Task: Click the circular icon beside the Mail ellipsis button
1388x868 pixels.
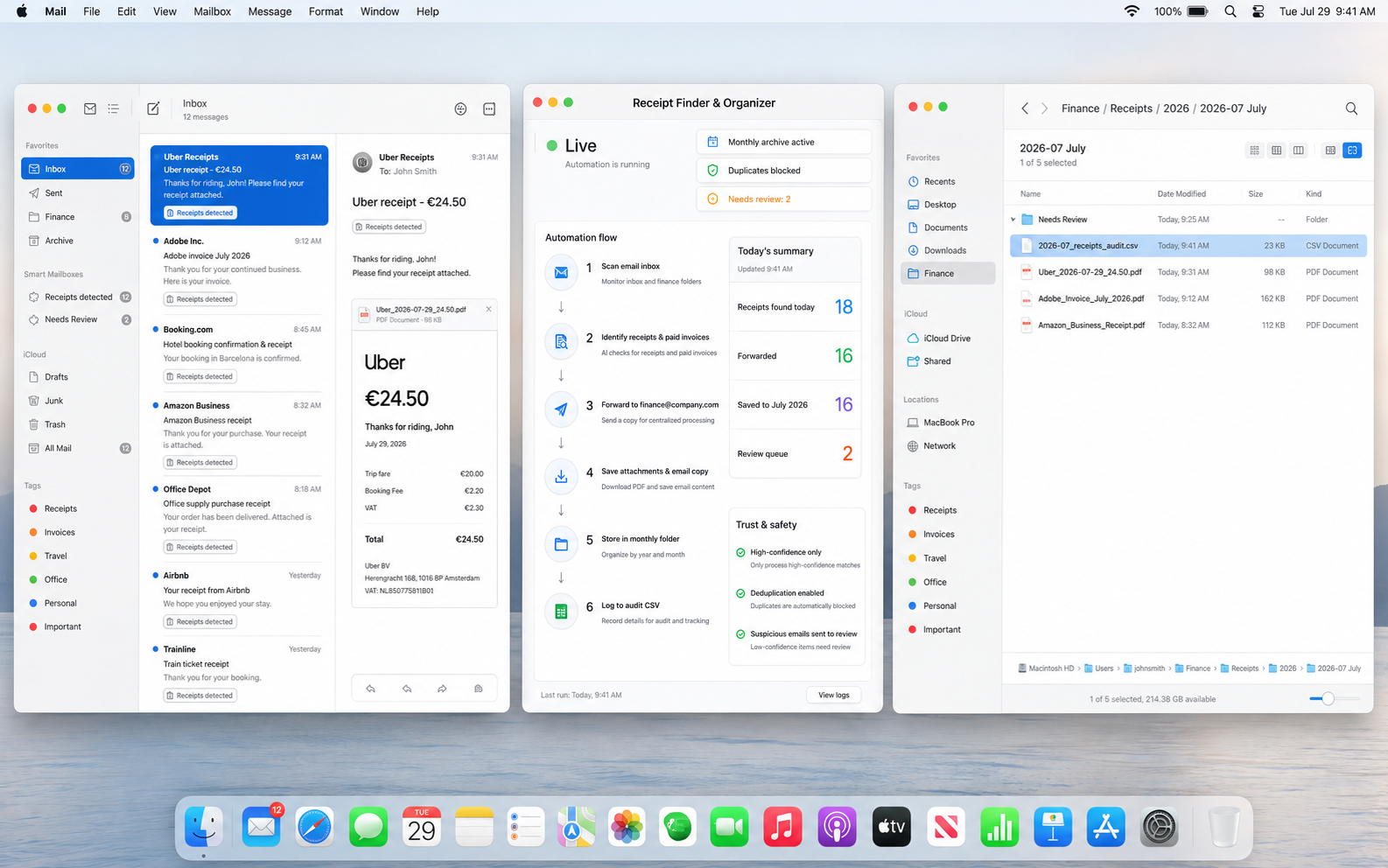Action: click(x=460, y=108)
